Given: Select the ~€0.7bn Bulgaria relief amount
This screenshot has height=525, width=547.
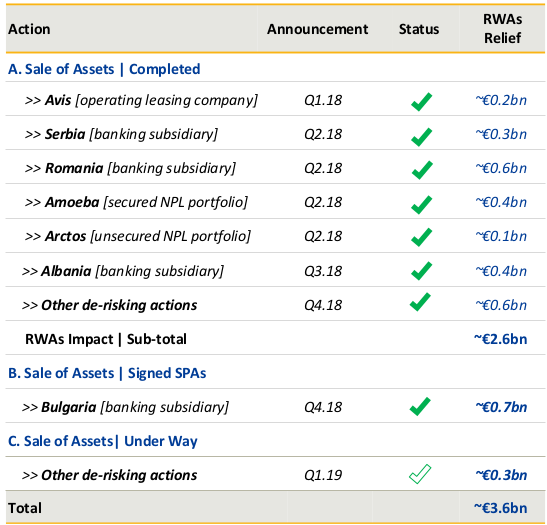Looking at the screenshot, I should point(501,407).
